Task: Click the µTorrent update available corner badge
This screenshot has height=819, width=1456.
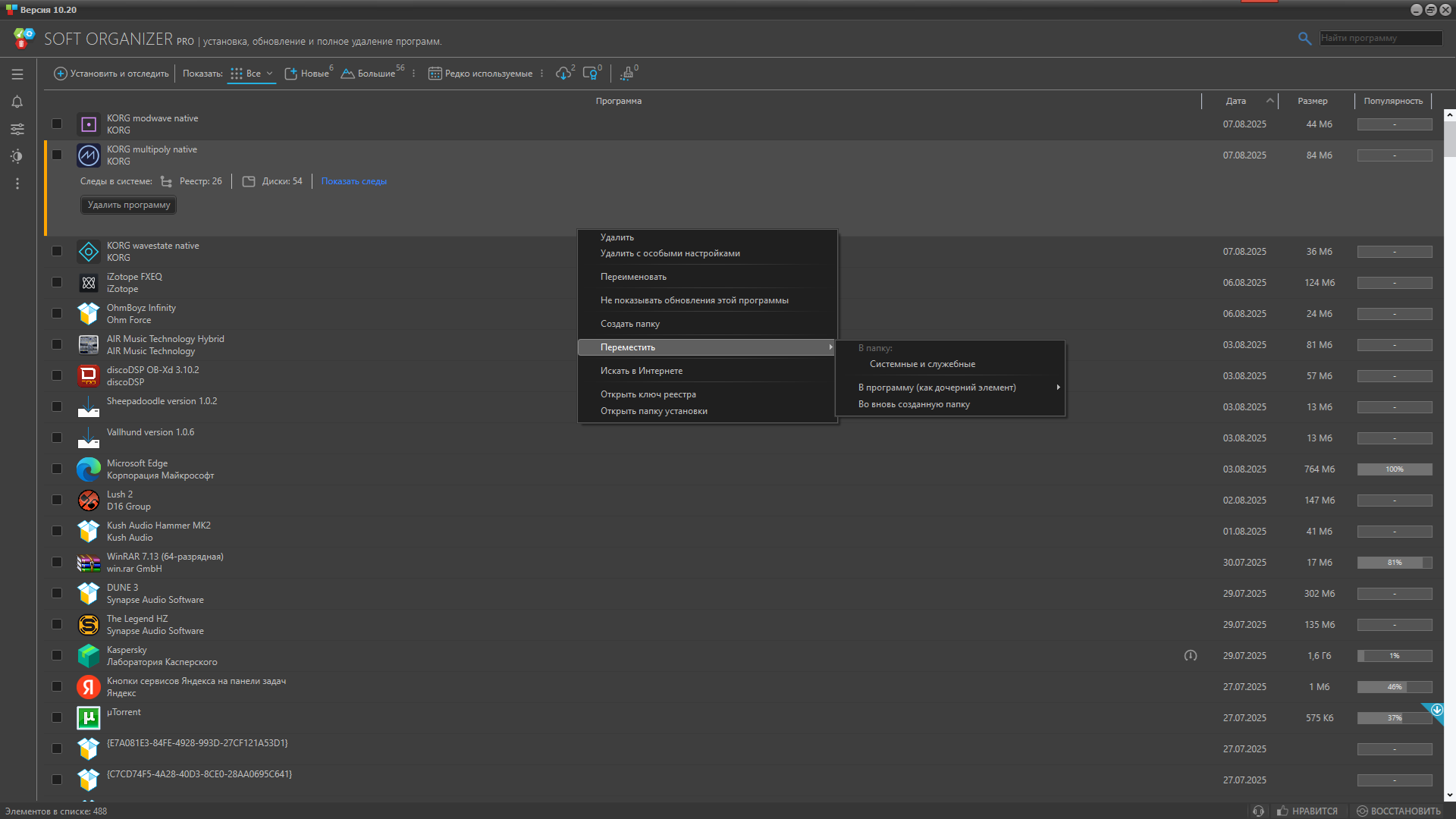Action: pos(1436,711)
